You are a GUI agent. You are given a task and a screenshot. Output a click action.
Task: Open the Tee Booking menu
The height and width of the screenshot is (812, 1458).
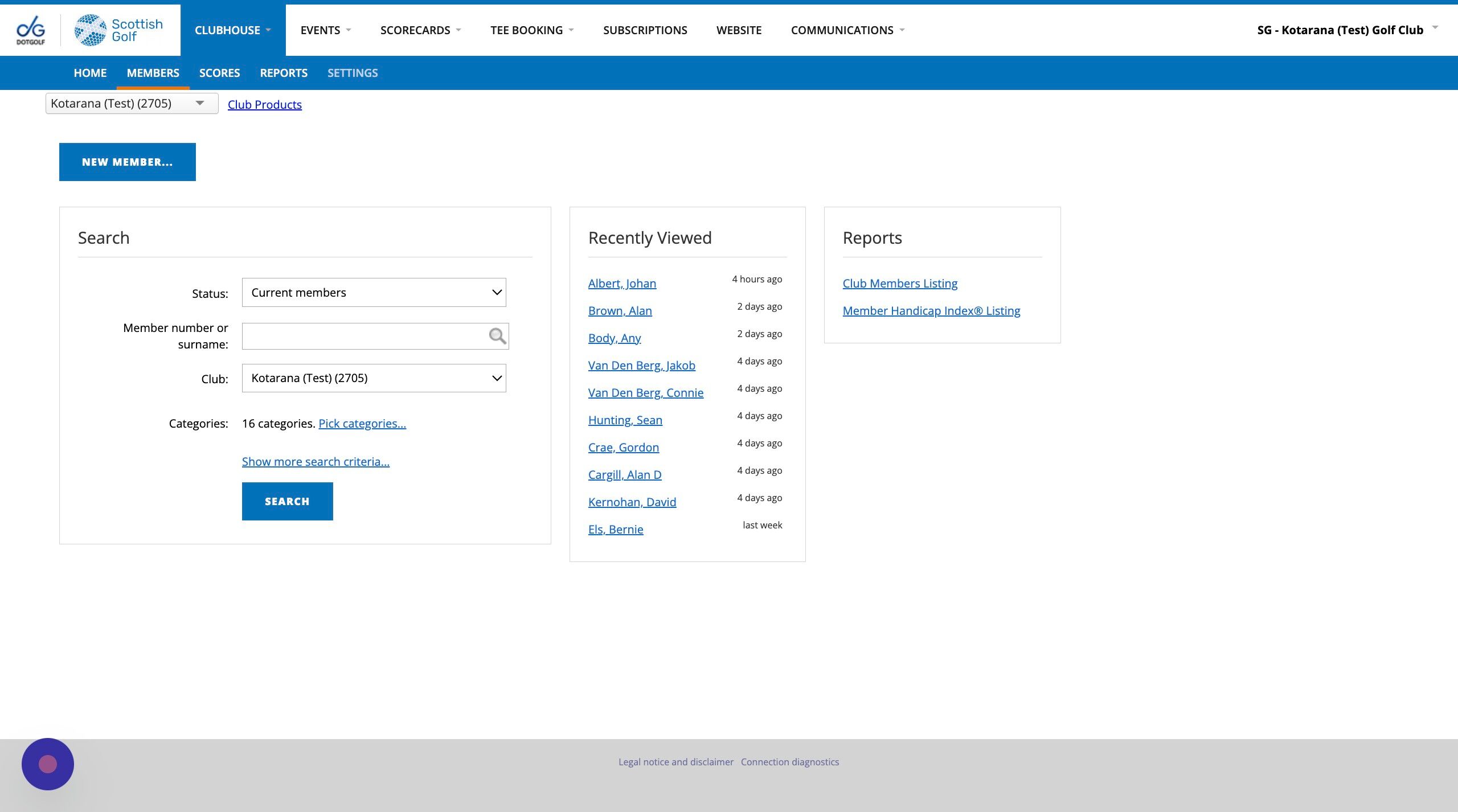pos(532,30)
